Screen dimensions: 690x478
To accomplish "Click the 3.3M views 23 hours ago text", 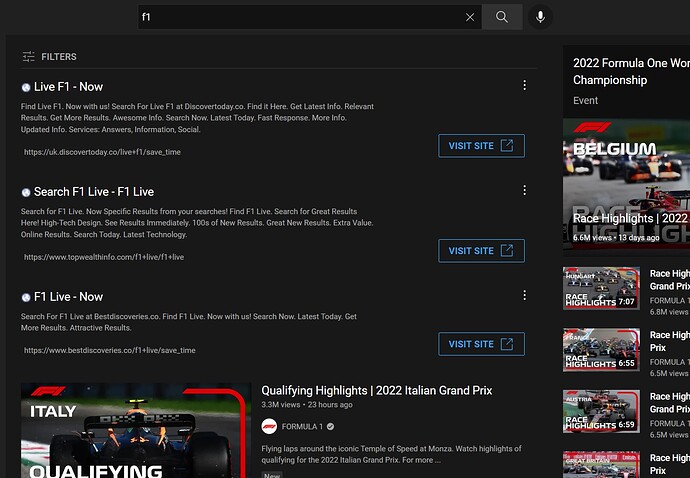I will pos(307,405).
